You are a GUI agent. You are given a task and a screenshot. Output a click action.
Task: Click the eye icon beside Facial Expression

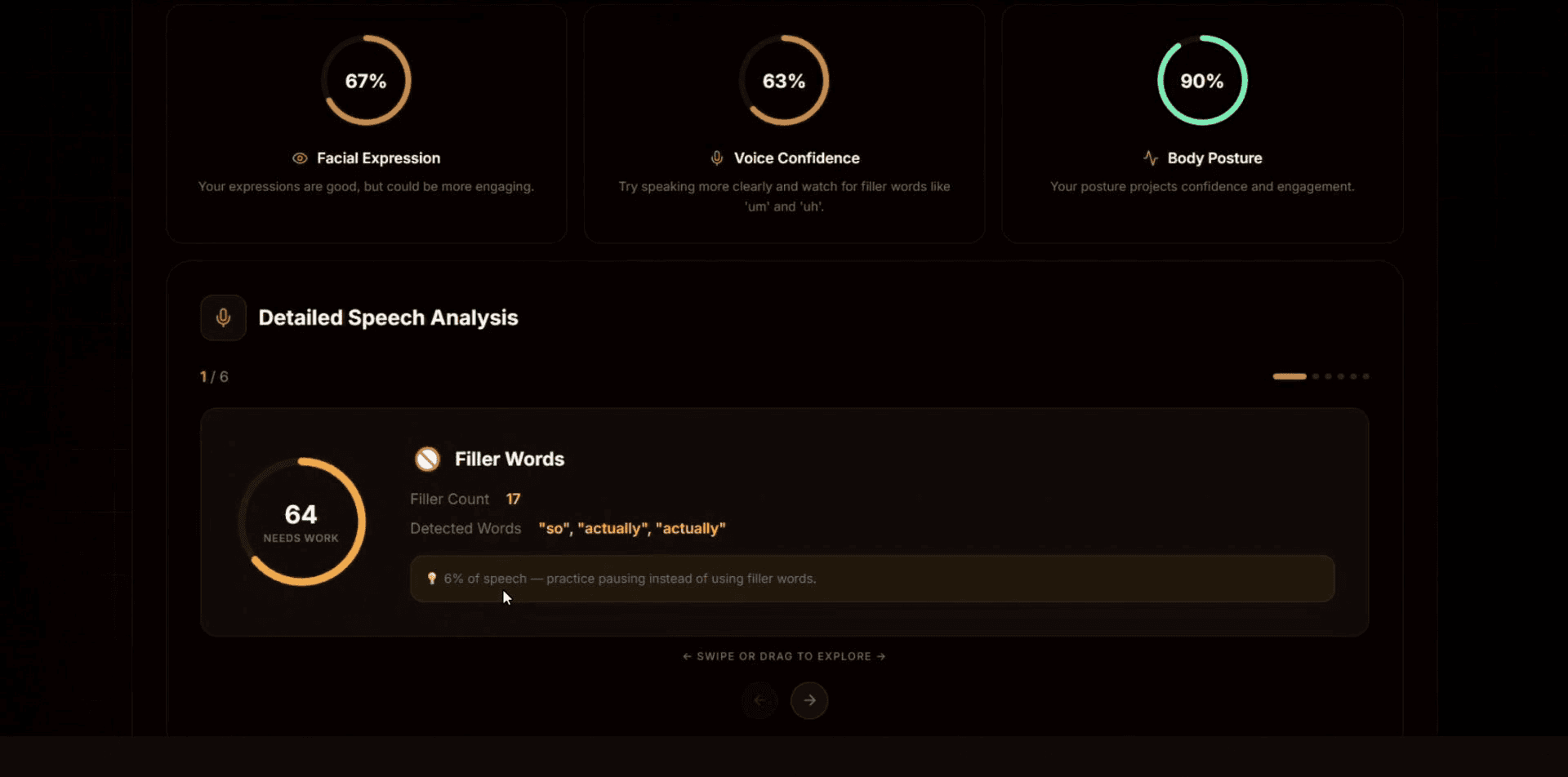[300, 158]
